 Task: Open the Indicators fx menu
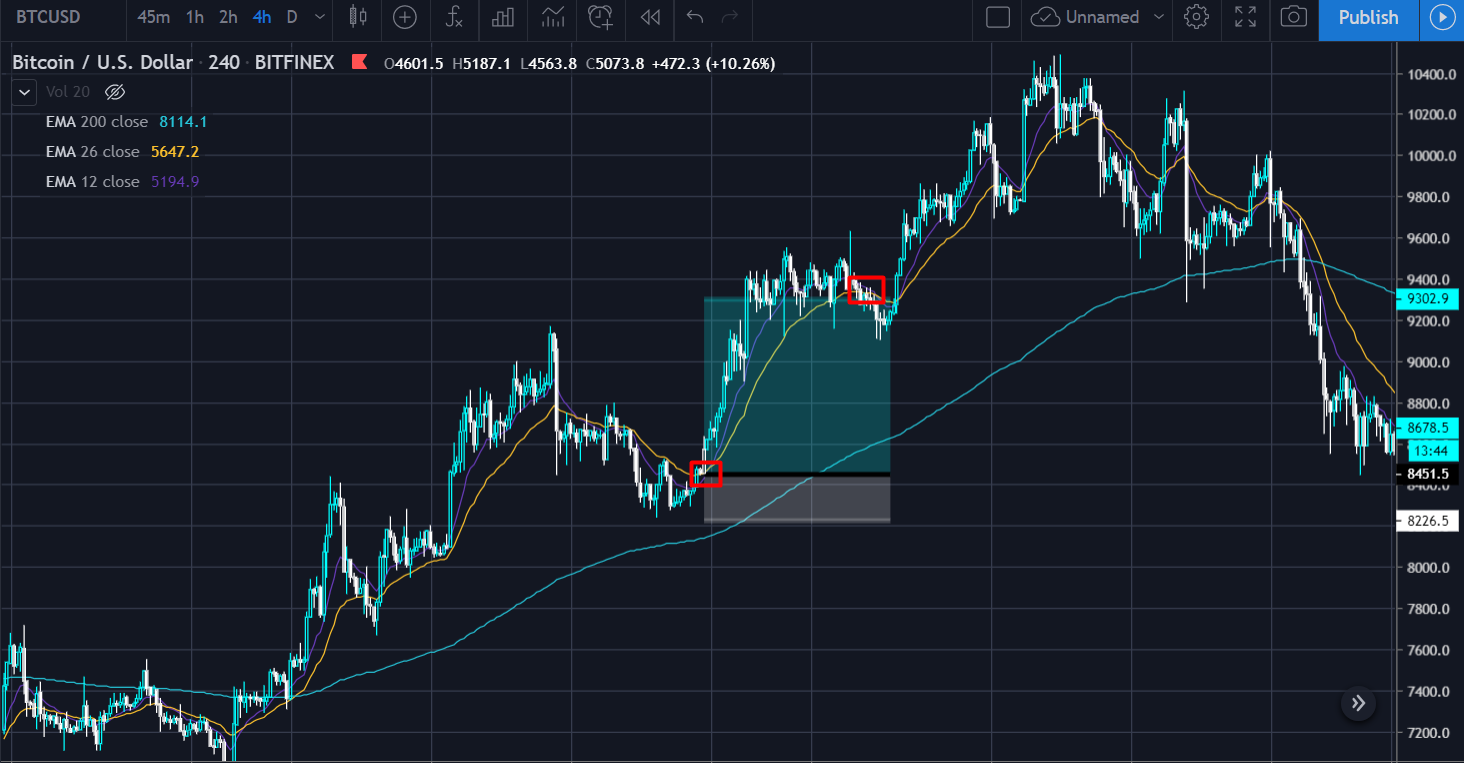coord(454,19)
